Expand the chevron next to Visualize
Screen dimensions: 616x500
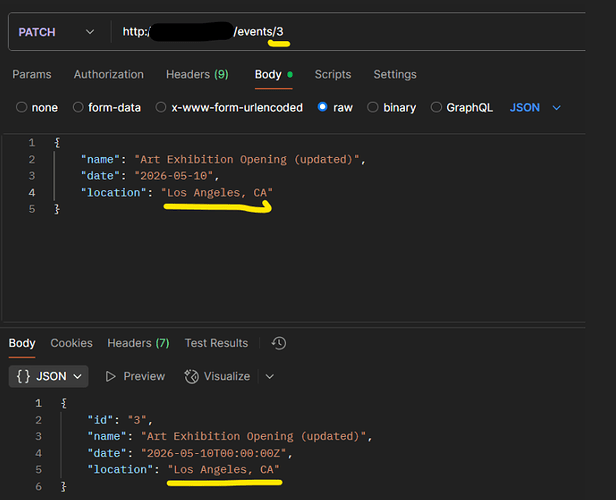pyautogui.click(x=270, y=377)
